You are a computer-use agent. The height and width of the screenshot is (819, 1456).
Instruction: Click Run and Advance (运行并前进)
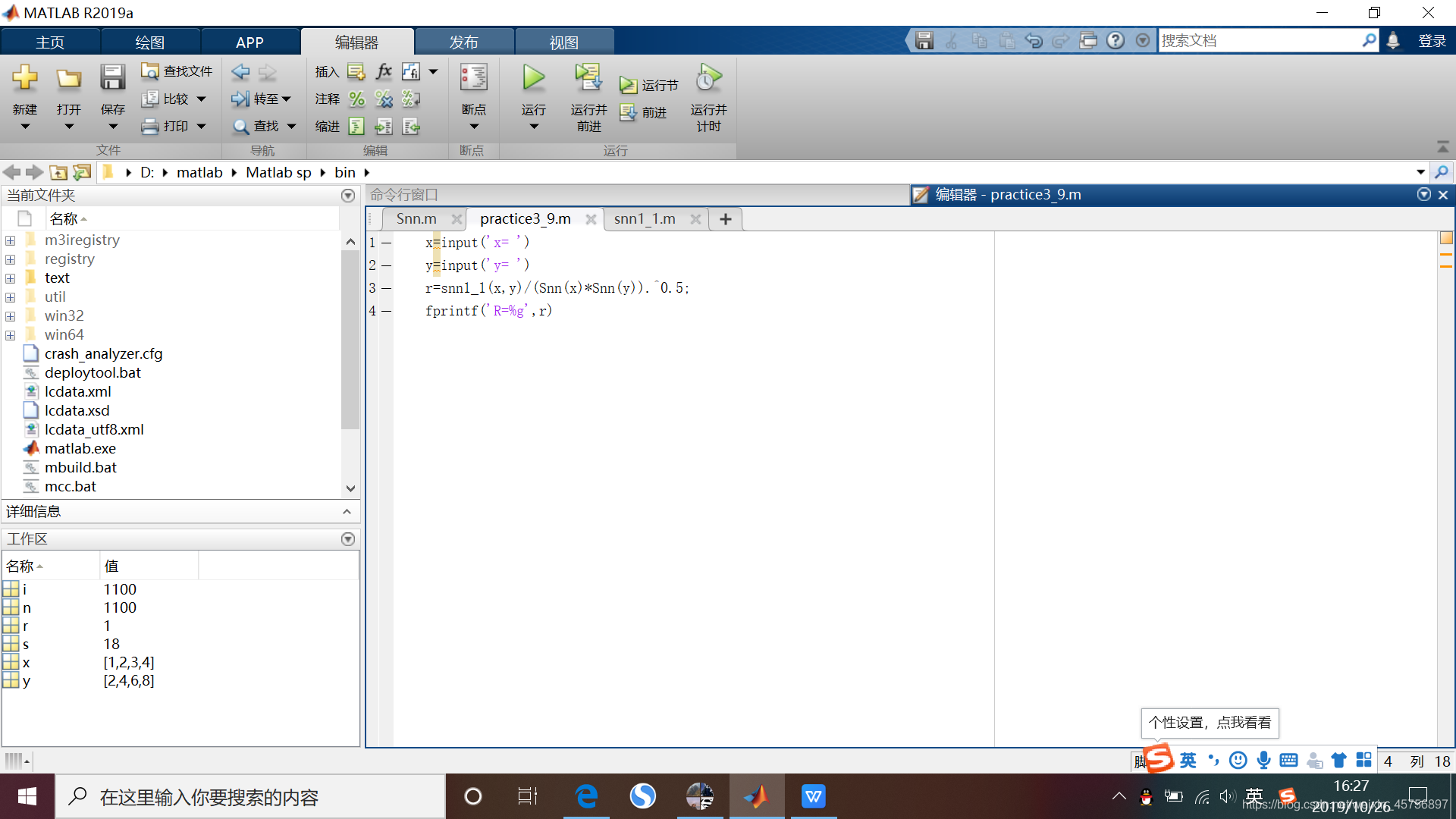pos(589,99)
